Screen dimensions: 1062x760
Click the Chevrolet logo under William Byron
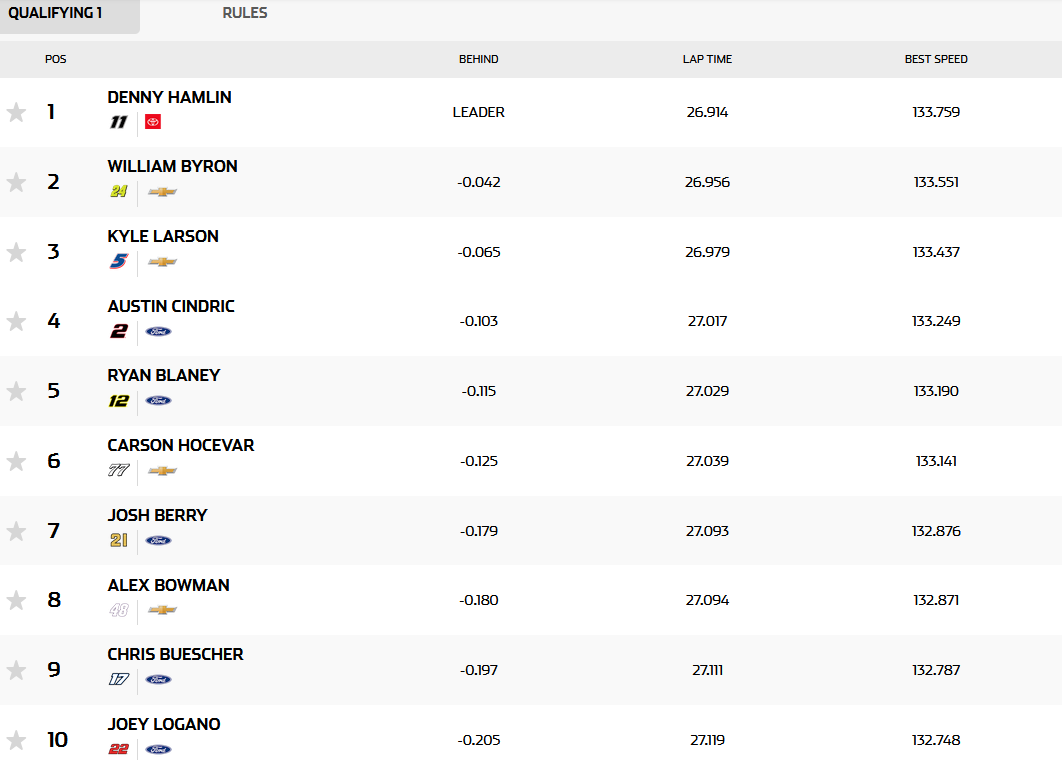(162, 192)
